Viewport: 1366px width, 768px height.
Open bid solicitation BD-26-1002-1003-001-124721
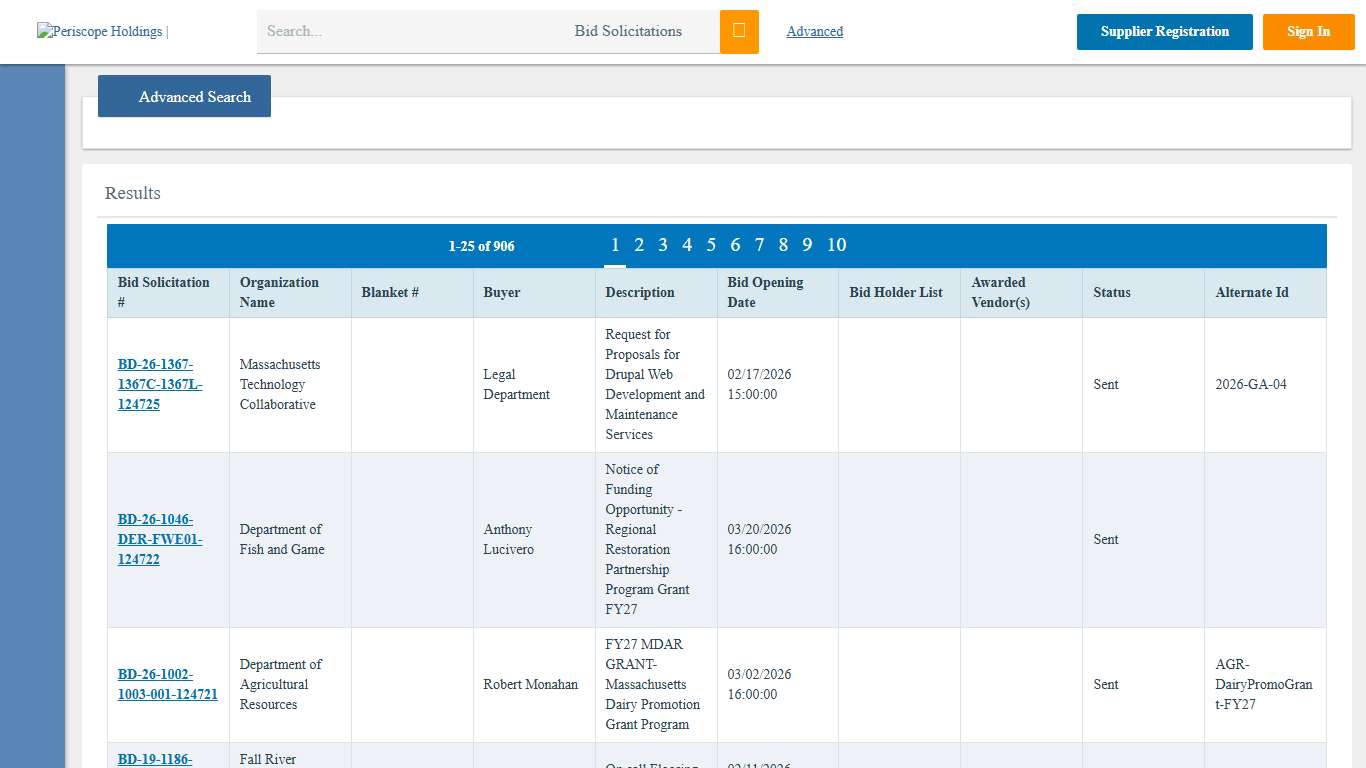[167, 684]
